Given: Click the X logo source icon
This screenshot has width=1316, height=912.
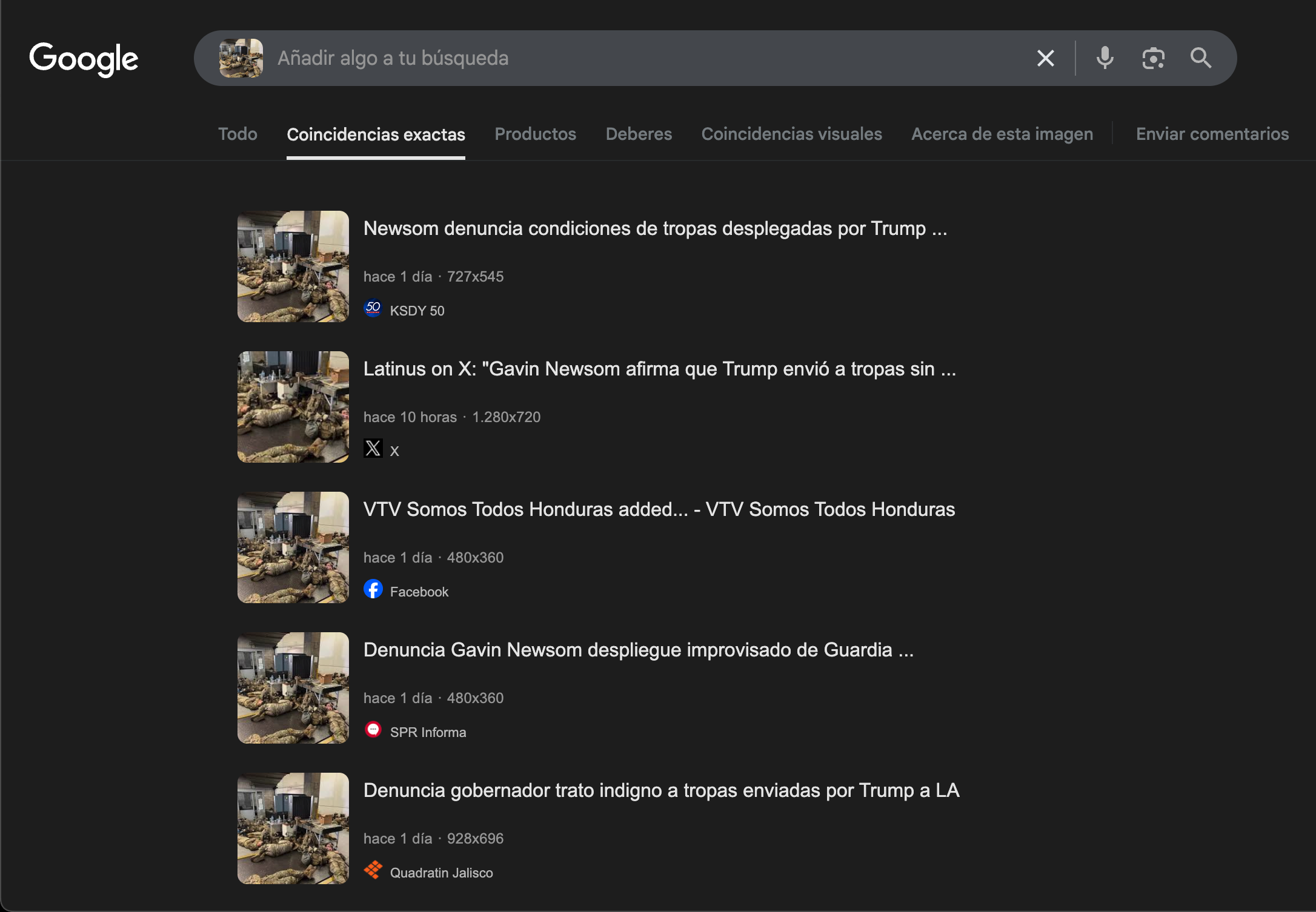Looking at the screenshot, I should (373, 448).
